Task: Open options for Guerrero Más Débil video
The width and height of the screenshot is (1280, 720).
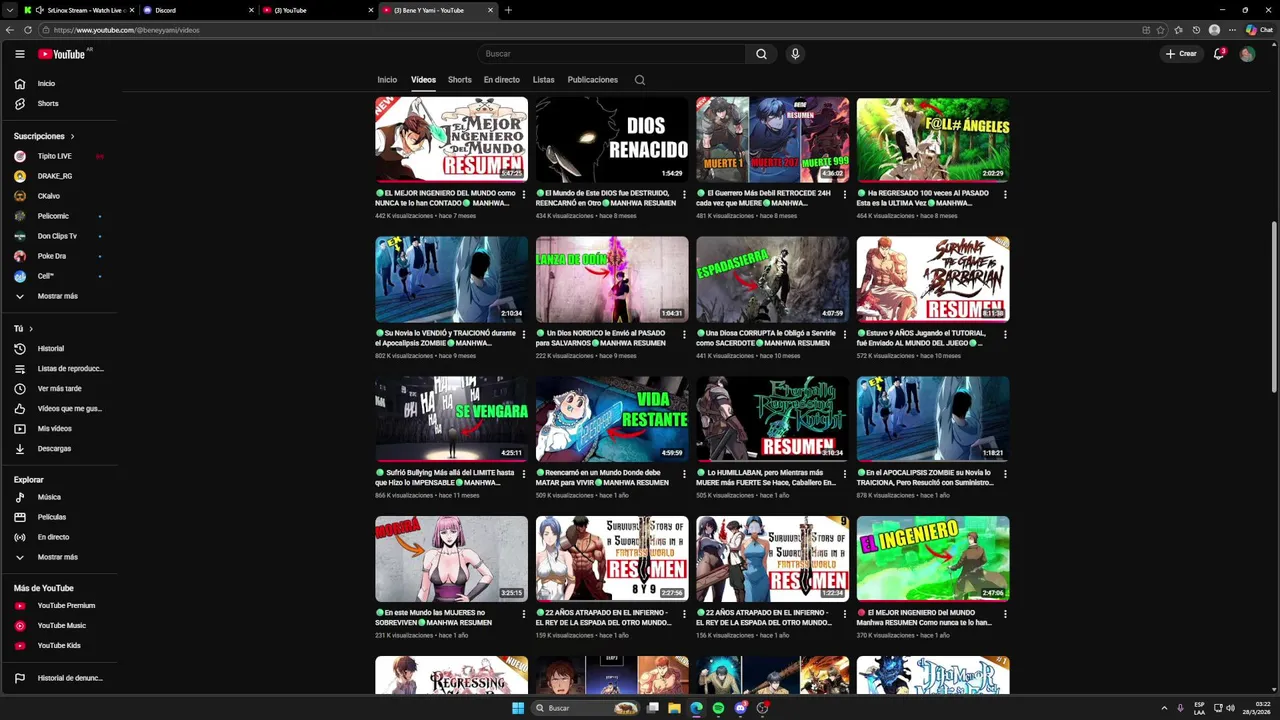Action: click(x=844, y=194)
